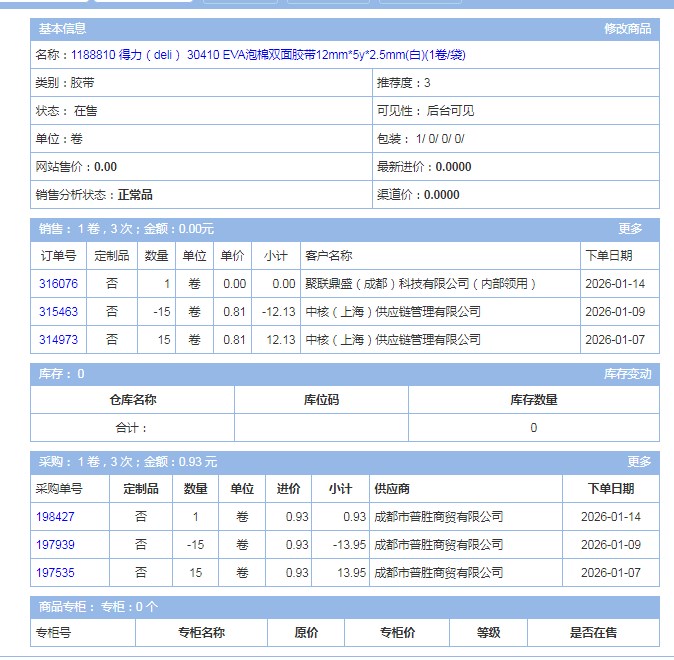Open purchase order 197535
674x660 pixels.
tap(55, 573)
